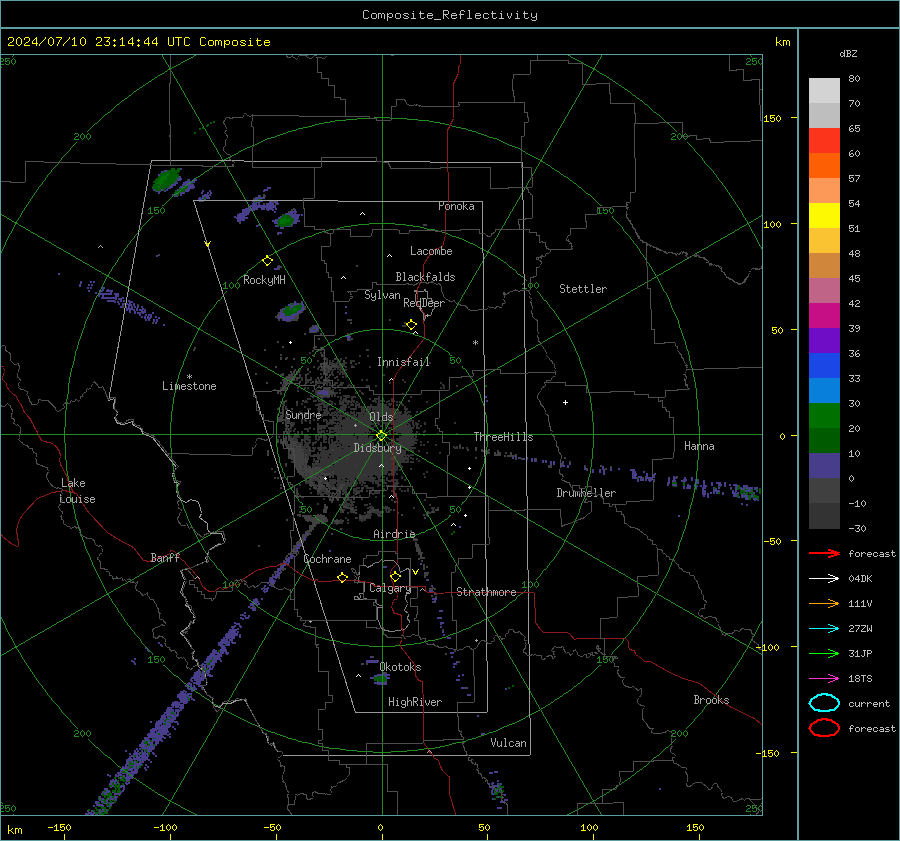900x841 pixels.
Task: Select the blue 36-33 dBZ swatch
Action: (x=824, y=366)
